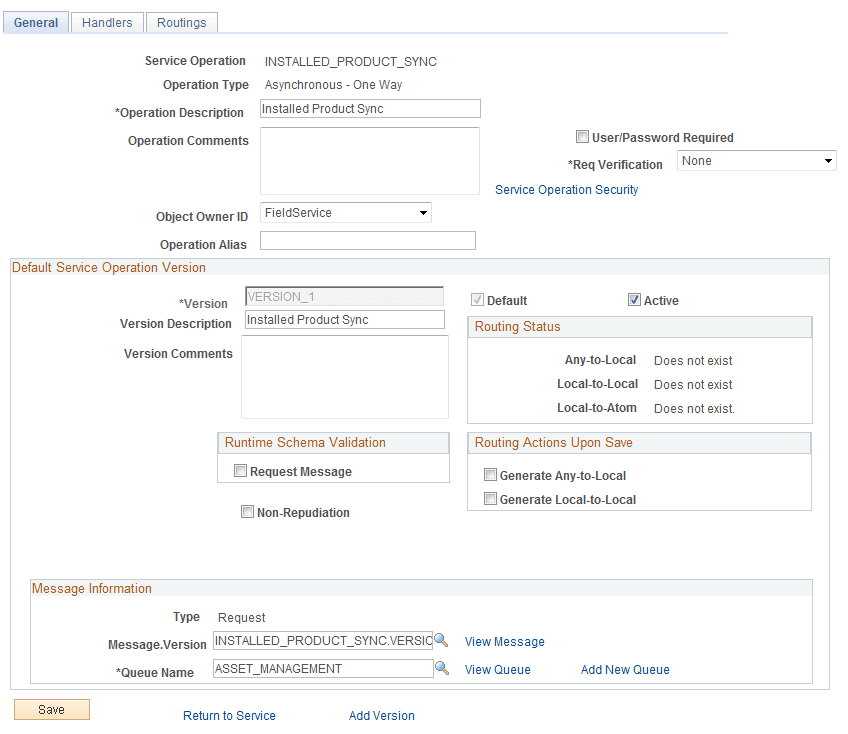Enable User/Password Required
Viewport: 848px width, 734px height.
tap(583, 136)
